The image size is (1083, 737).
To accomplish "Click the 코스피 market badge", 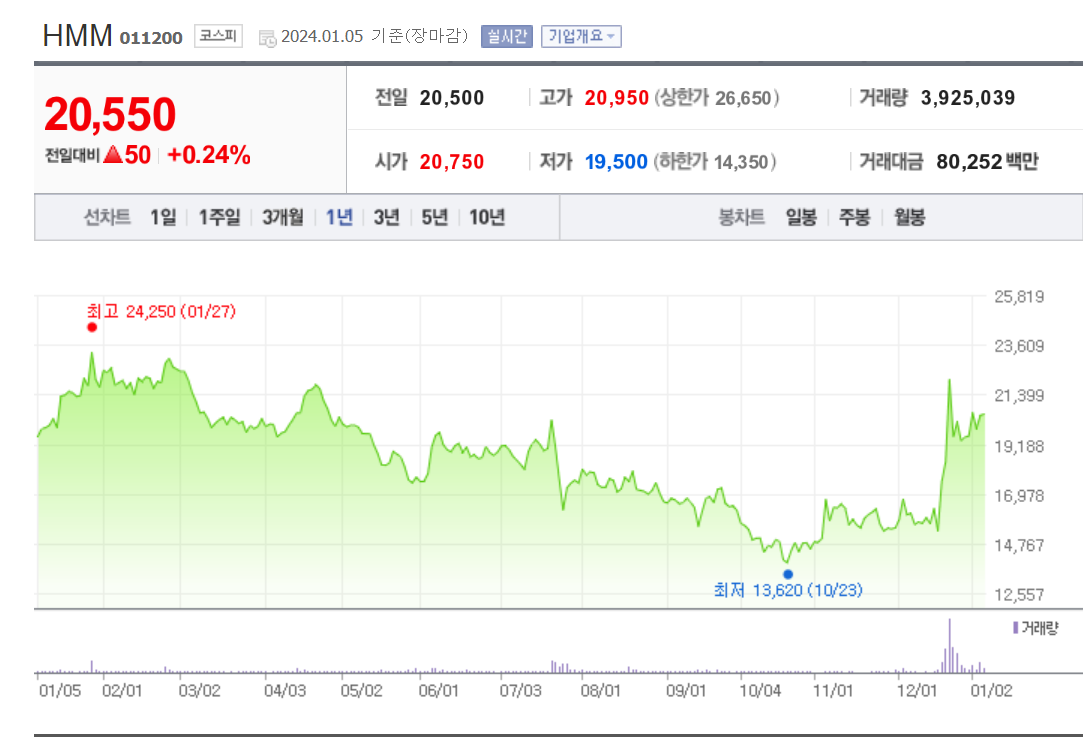I will (x=218, y=35).
